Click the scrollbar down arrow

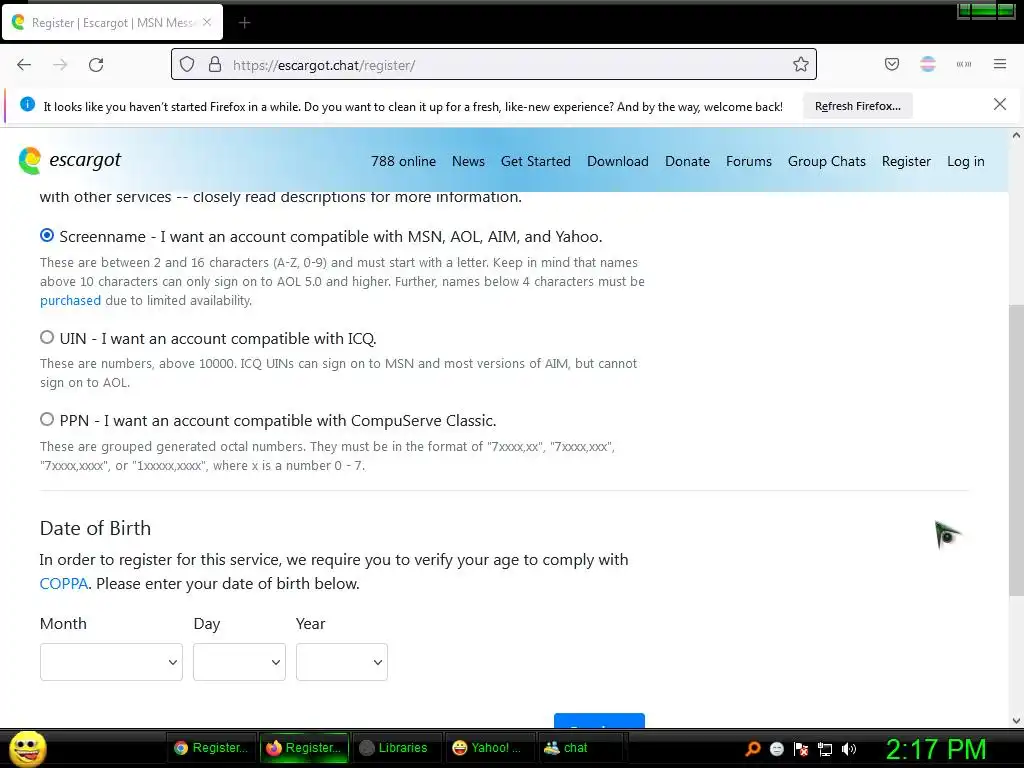[1016, 720]
